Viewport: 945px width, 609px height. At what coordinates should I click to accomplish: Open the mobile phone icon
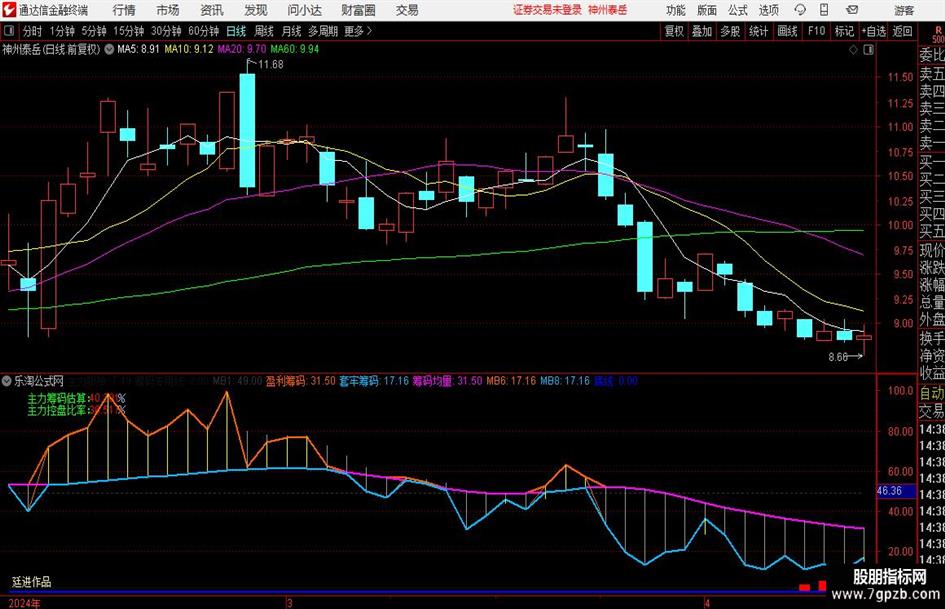click(x=824, y=10)
